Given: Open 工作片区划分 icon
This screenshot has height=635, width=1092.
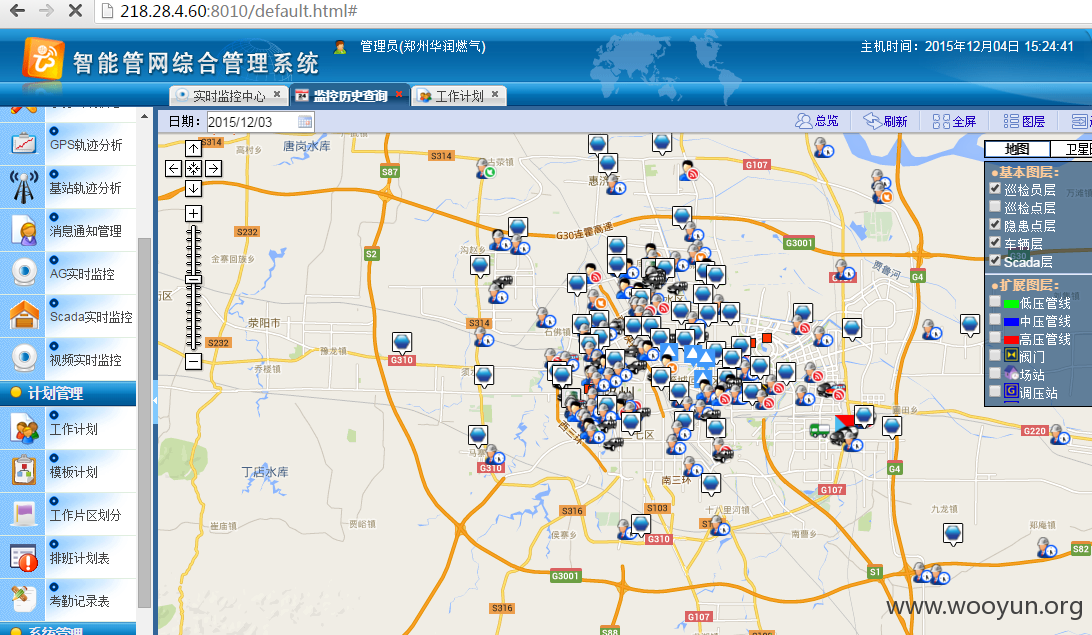Looking at the screenshot, I should [24, 515].
